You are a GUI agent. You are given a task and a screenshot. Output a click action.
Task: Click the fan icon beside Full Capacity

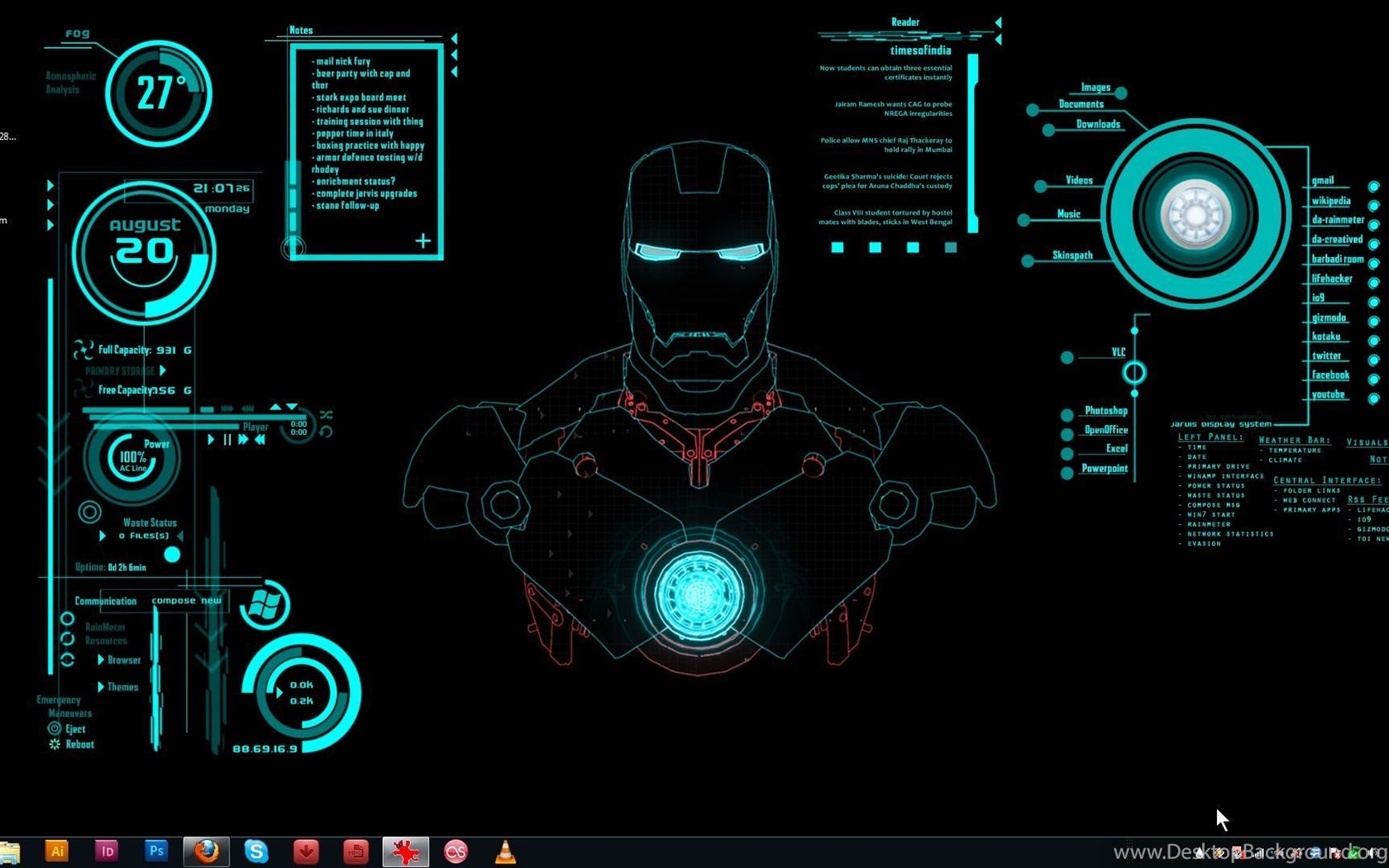[x=83, y=350]
